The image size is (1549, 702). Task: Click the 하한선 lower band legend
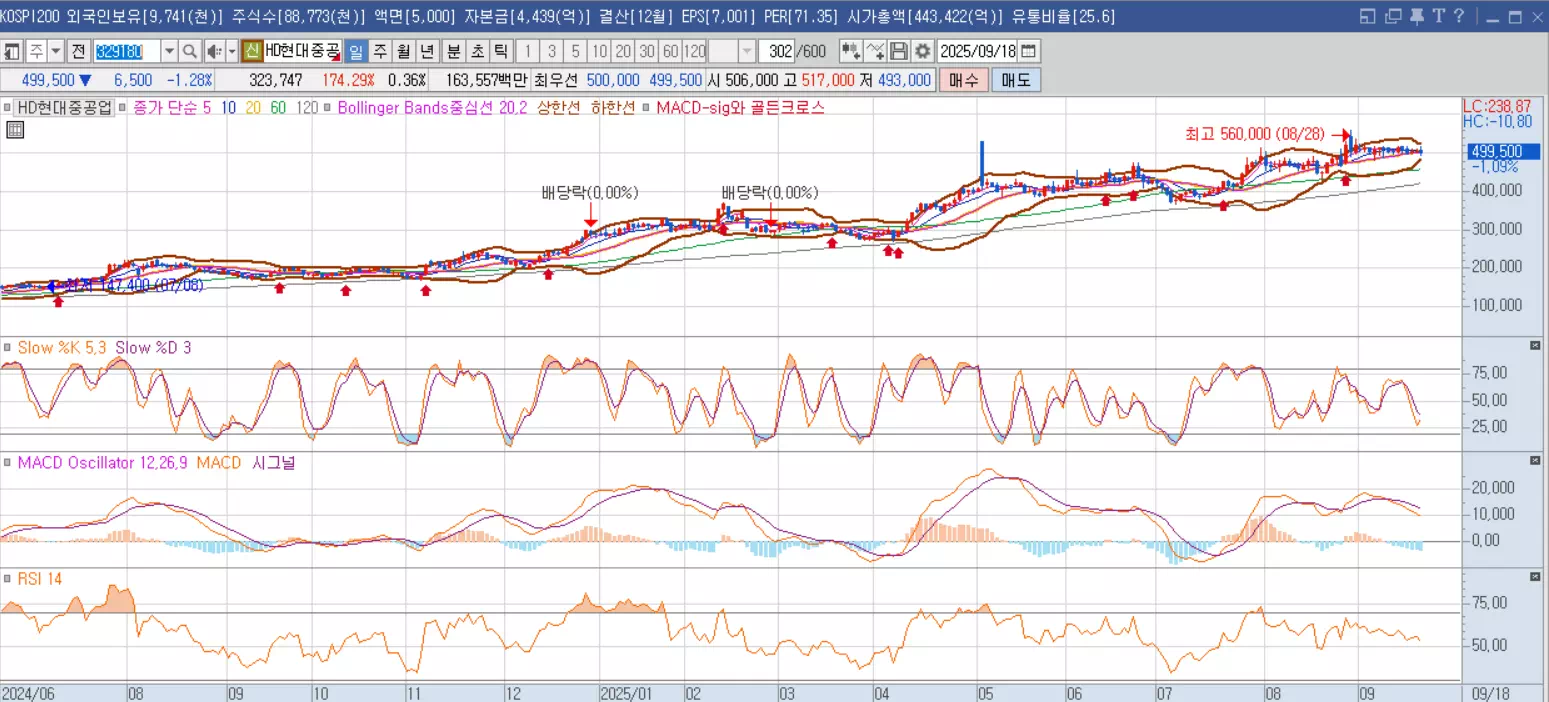(x=612, y=107)
